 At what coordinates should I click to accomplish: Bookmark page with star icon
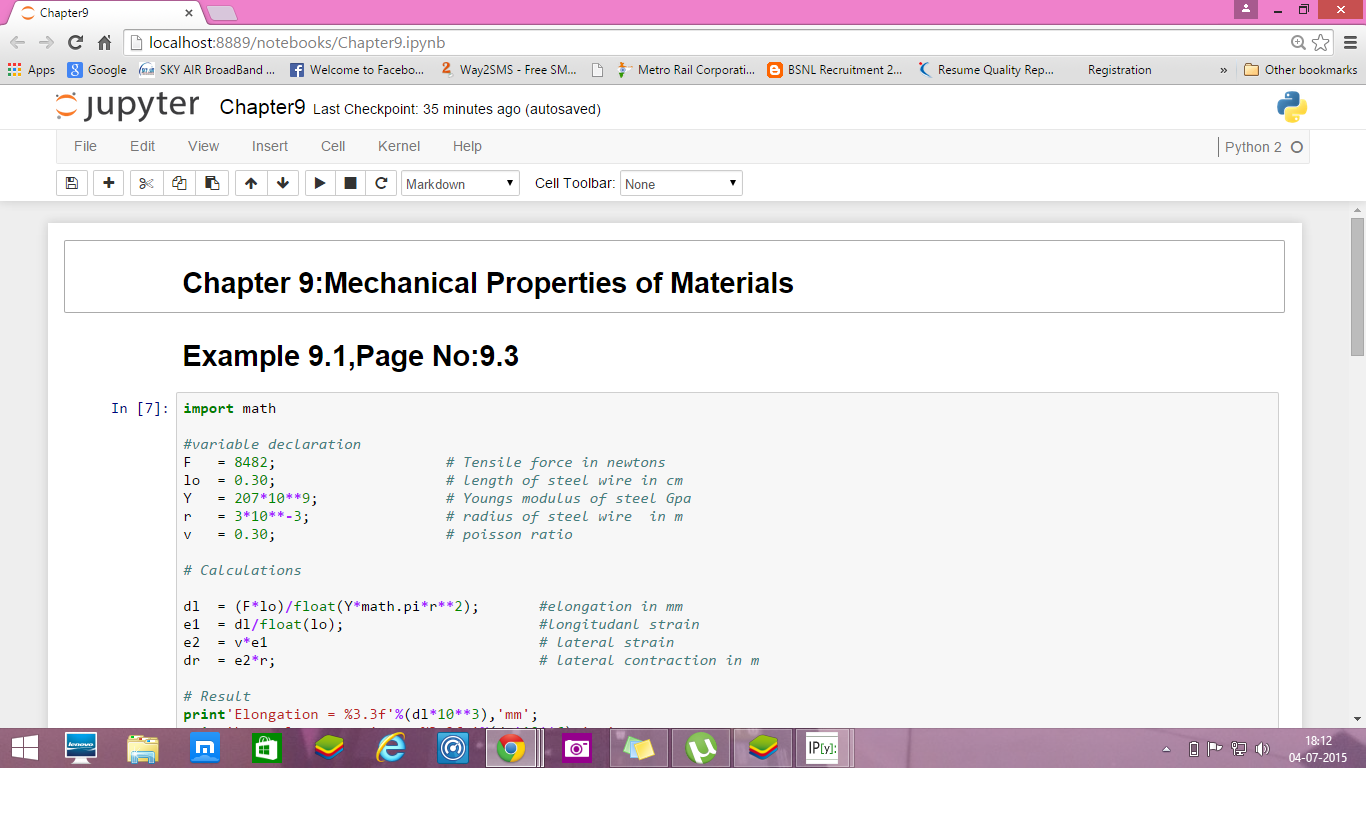coord(1321,42)
